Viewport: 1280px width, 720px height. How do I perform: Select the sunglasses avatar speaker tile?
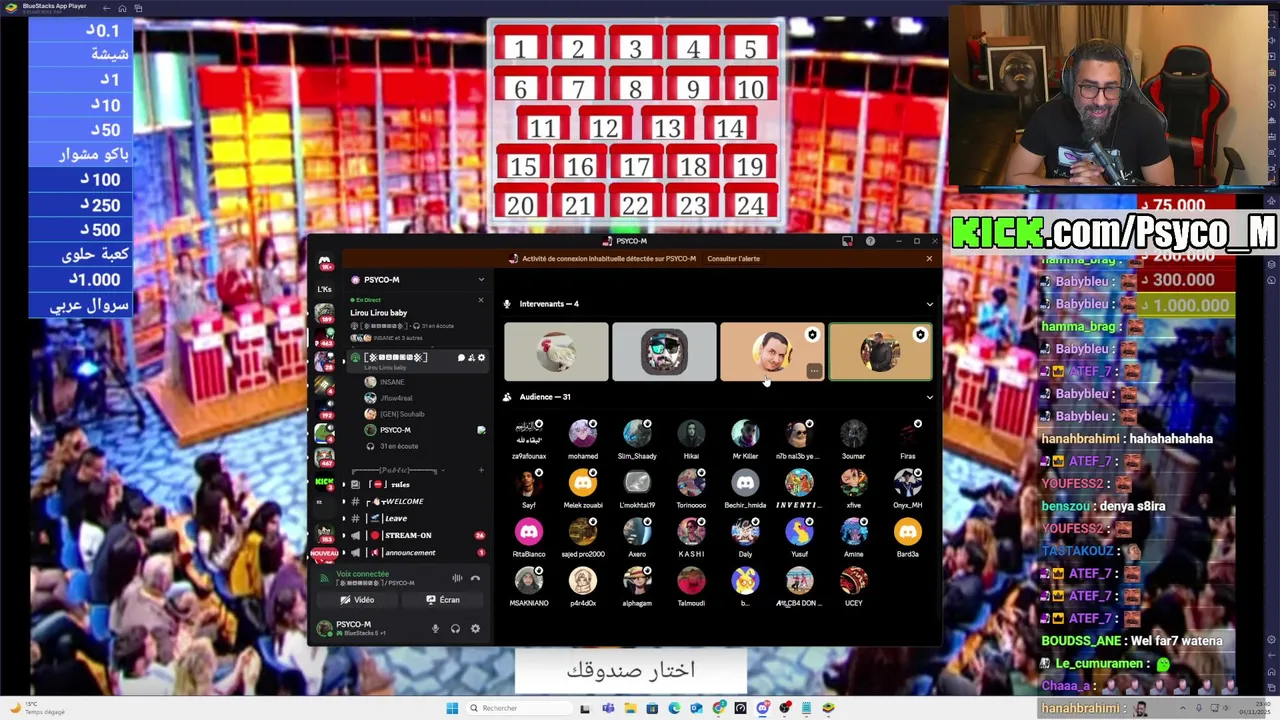pos(664,352)
